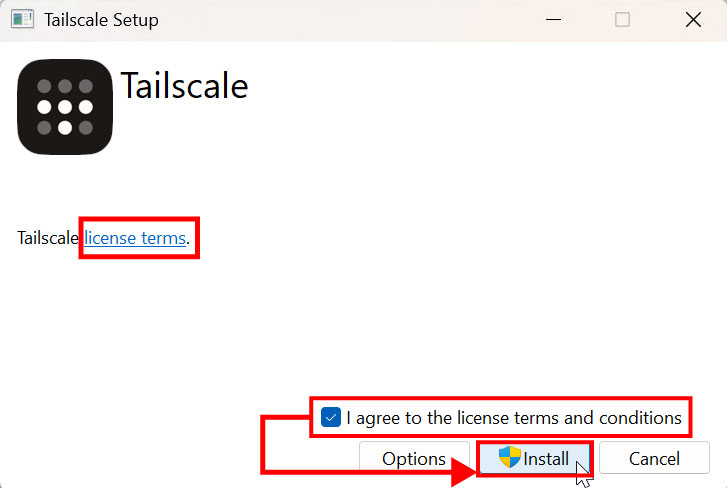Click the plain "Tailscale" text before the link
Screen dimensions: 727x492
pos(48,238)
